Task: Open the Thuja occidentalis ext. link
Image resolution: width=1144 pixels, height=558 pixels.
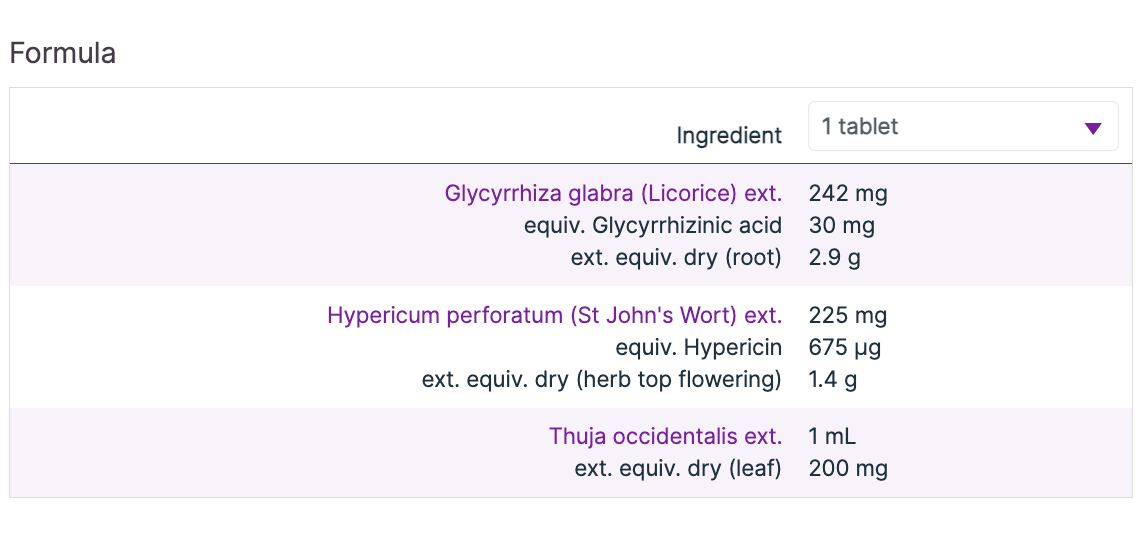Action: point(665,436)
